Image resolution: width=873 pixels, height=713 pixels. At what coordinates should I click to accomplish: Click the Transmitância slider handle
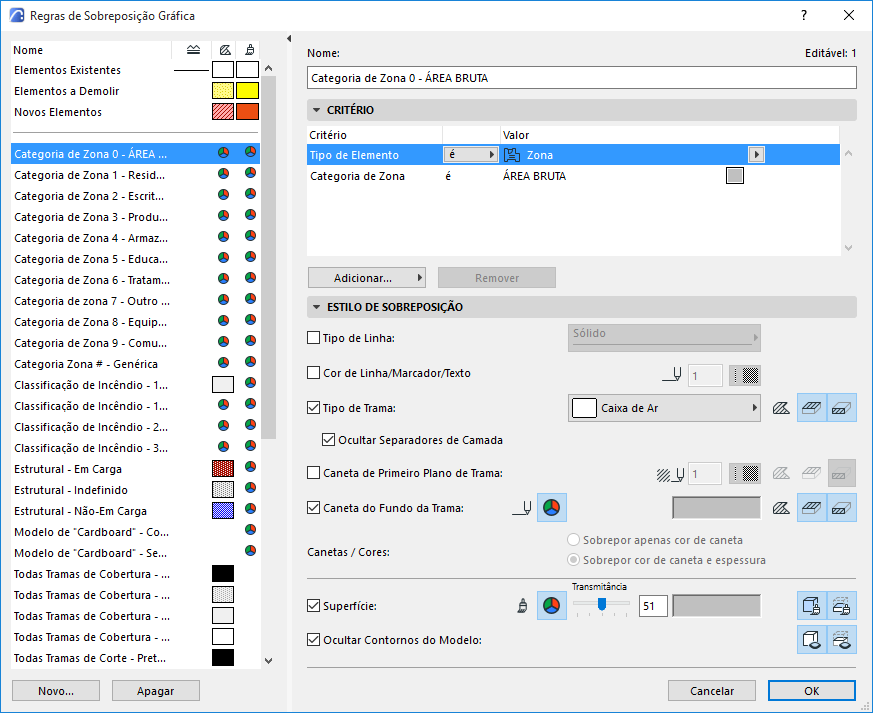pos(602,604)
